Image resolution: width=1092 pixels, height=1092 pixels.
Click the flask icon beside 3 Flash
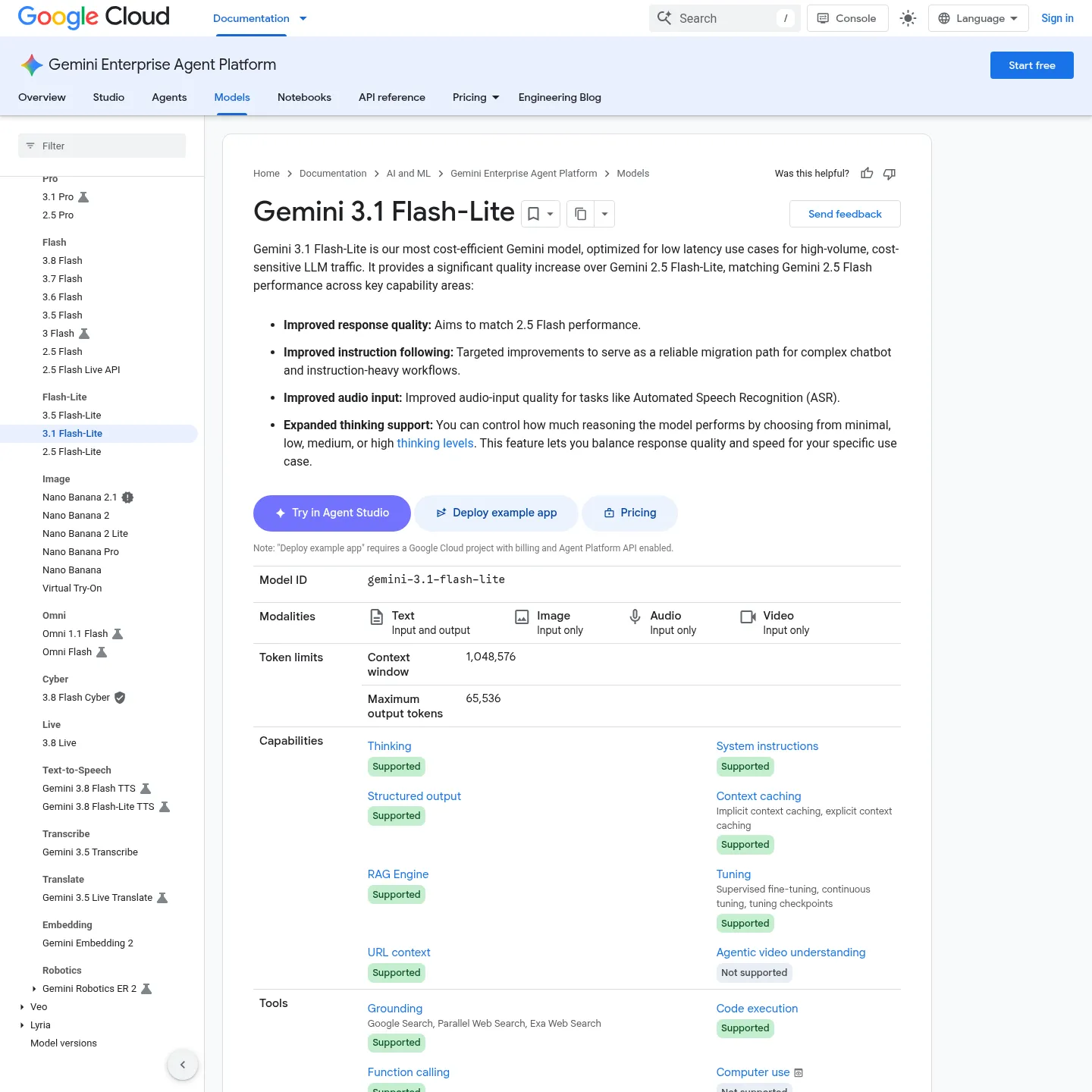[x=84, y=334]
